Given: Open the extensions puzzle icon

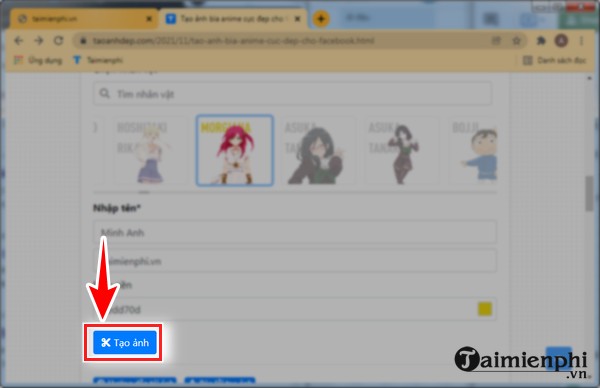Looking at the screenshot, I should point(541,41).
